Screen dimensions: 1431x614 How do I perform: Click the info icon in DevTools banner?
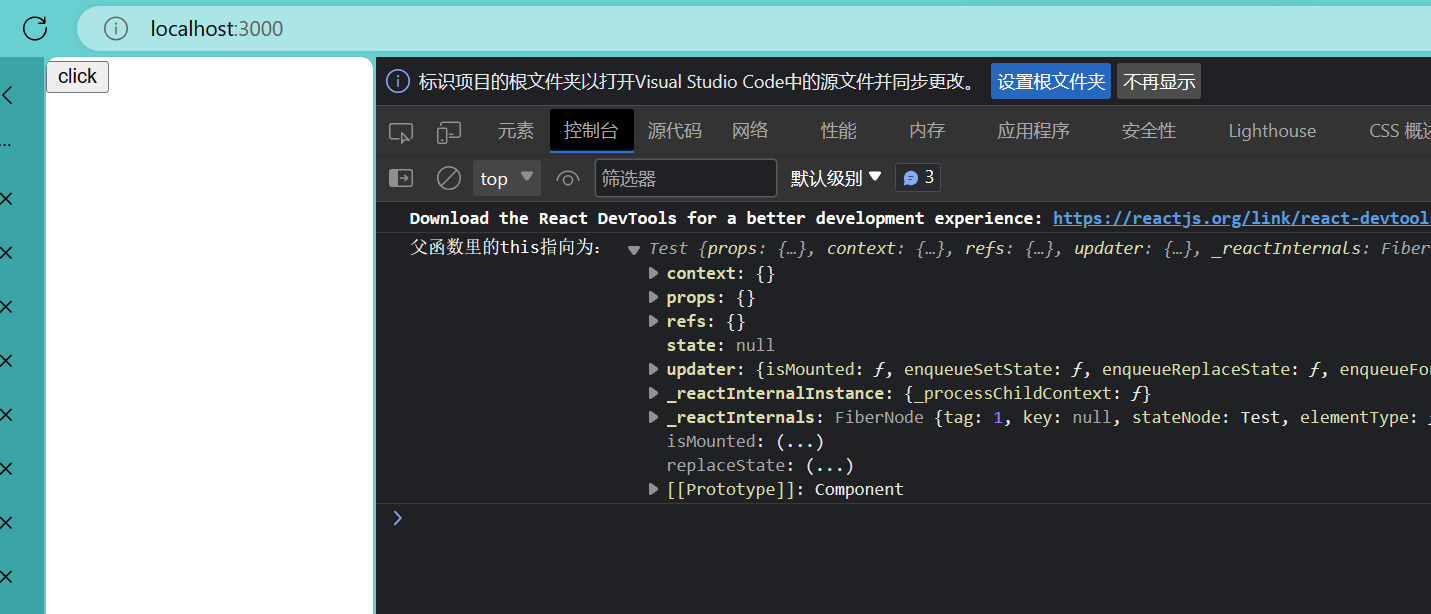(x=398, y=82)
